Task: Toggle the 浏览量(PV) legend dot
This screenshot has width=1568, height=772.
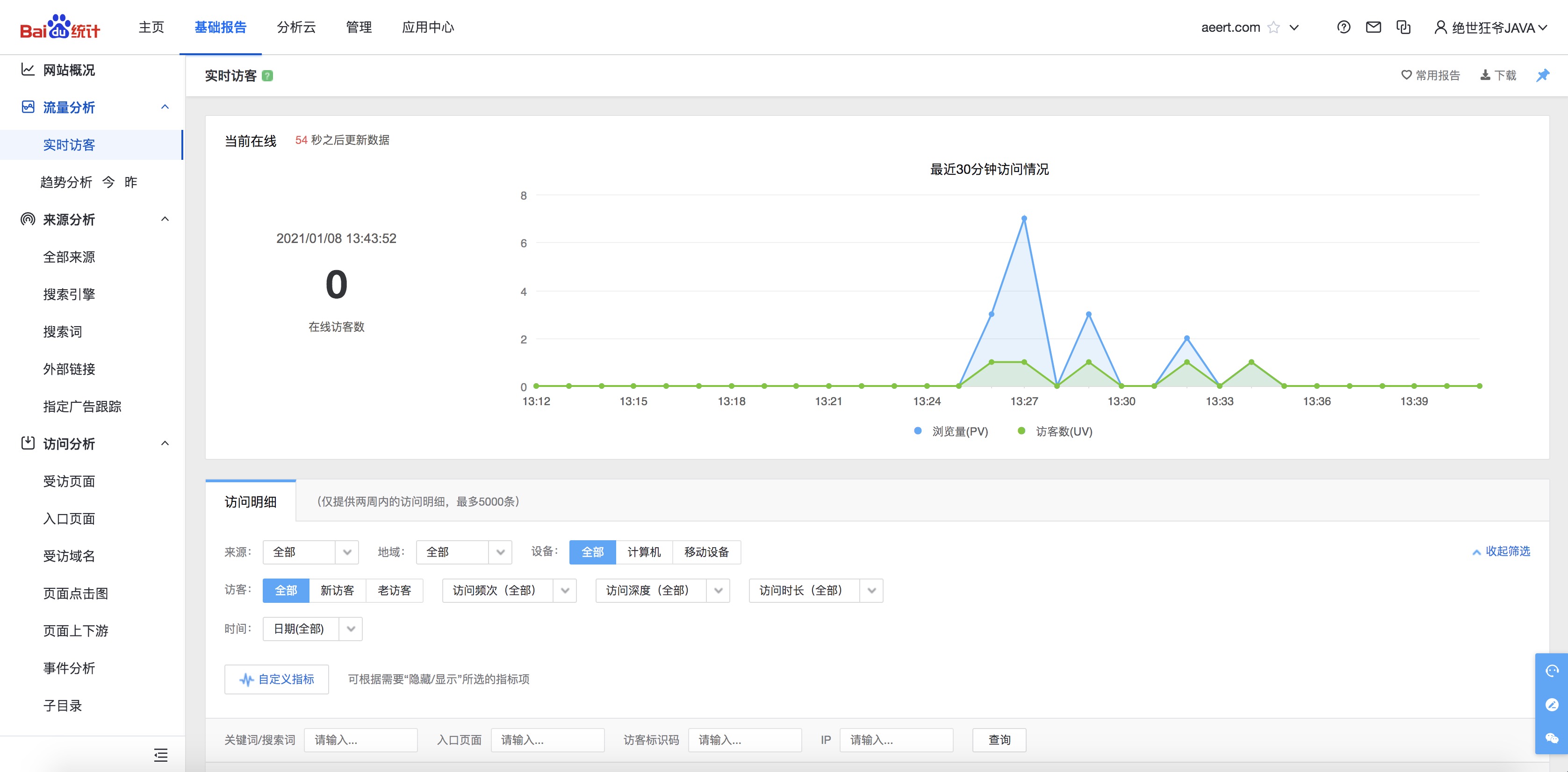Action: pos(918,431)
